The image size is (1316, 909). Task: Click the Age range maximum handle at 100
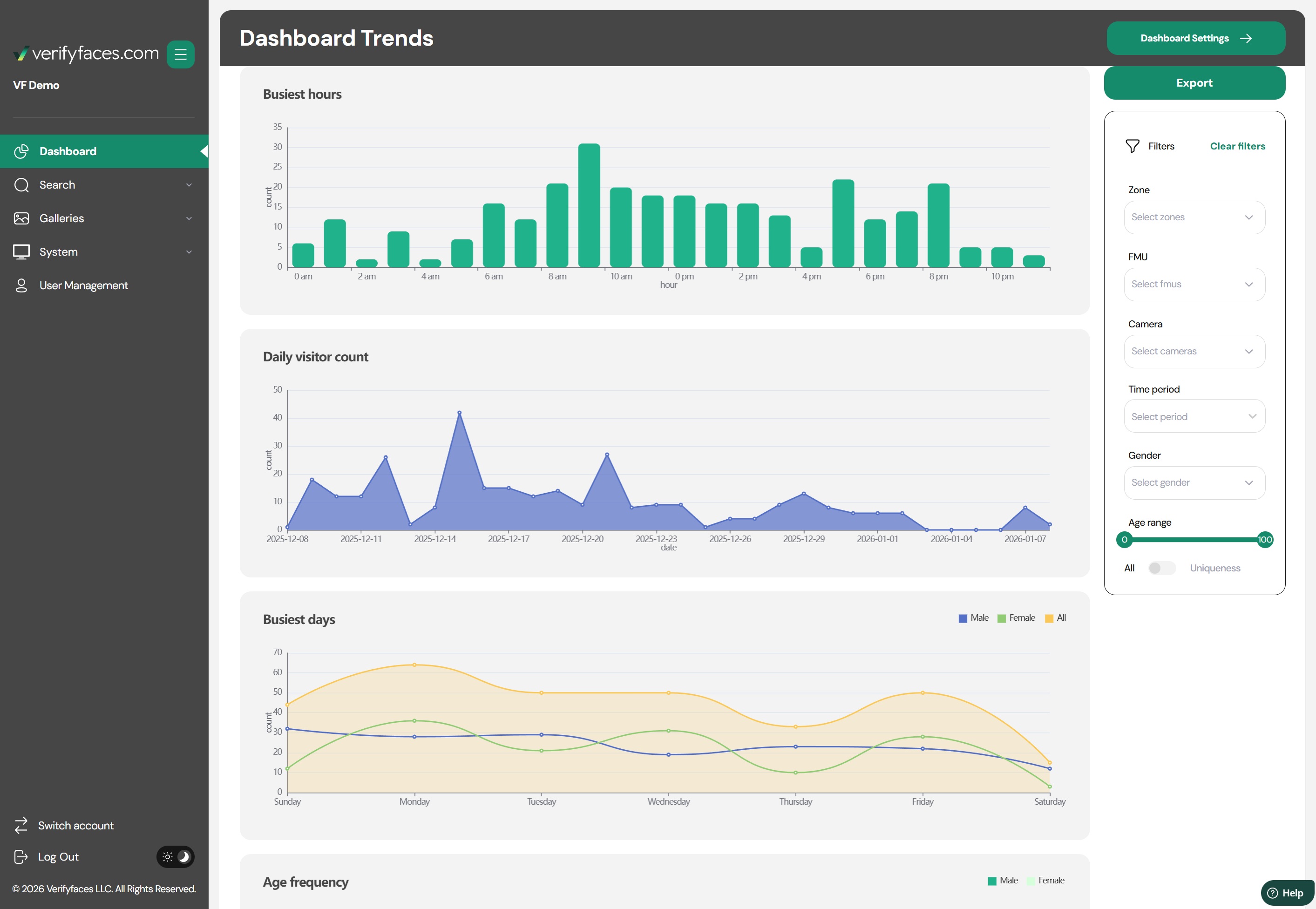coord(1265,540)
